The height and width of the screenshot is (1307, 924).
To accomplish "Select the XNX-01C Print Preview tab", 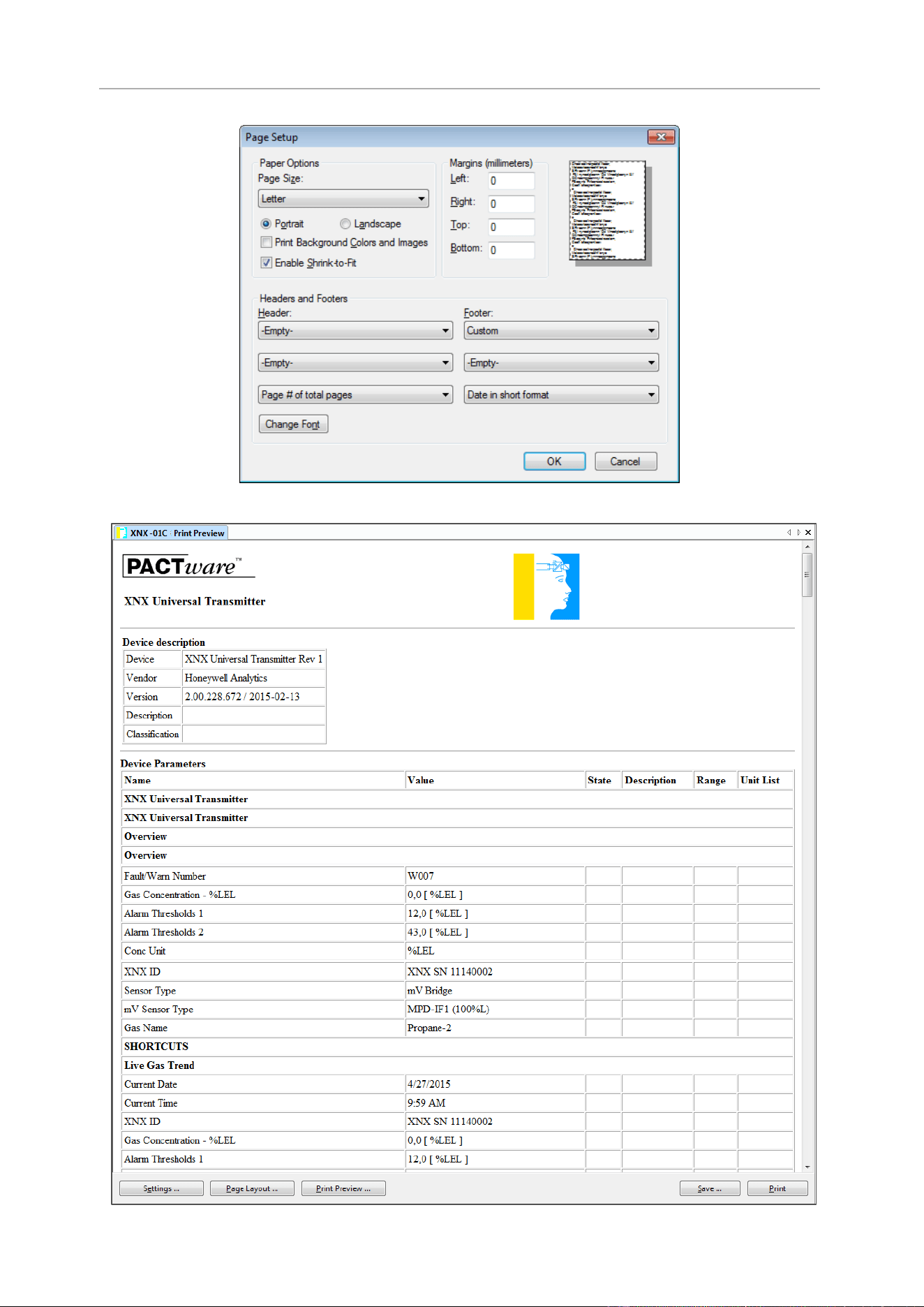I will point(171,533).
